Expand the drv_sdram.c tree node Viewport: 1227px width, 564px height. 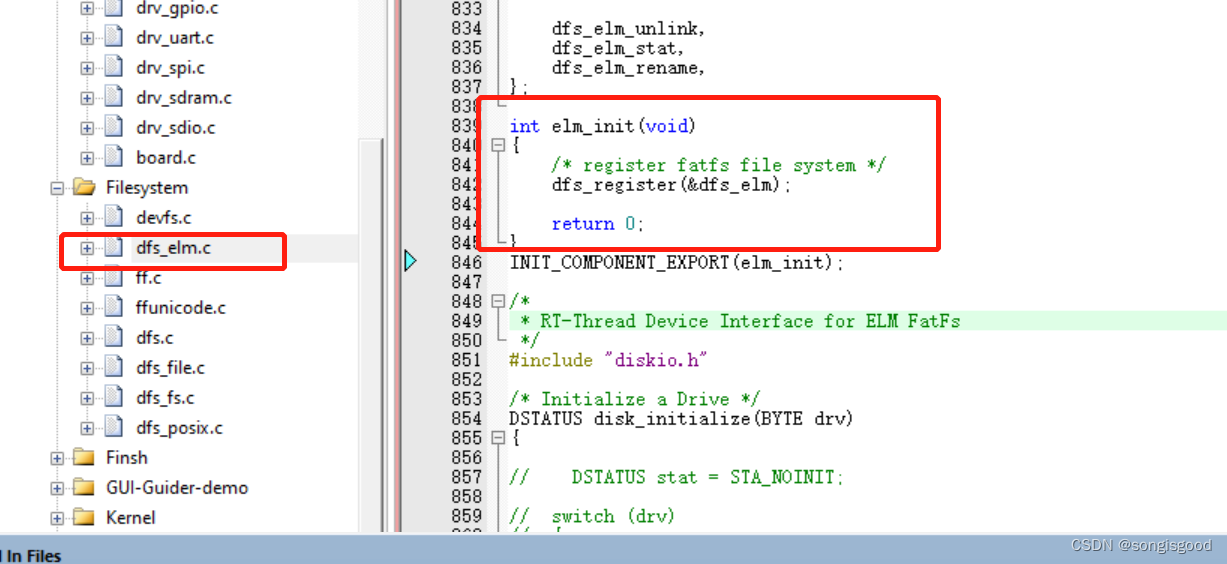pyautogui.click(x=87, y=98)
